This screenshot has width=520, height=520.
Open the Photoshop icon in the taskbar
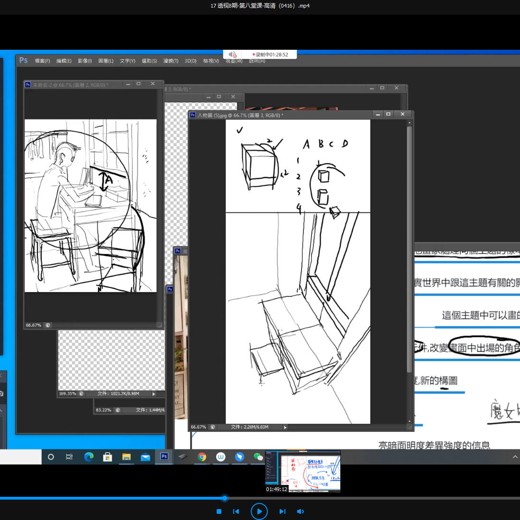tap(164, 456)
